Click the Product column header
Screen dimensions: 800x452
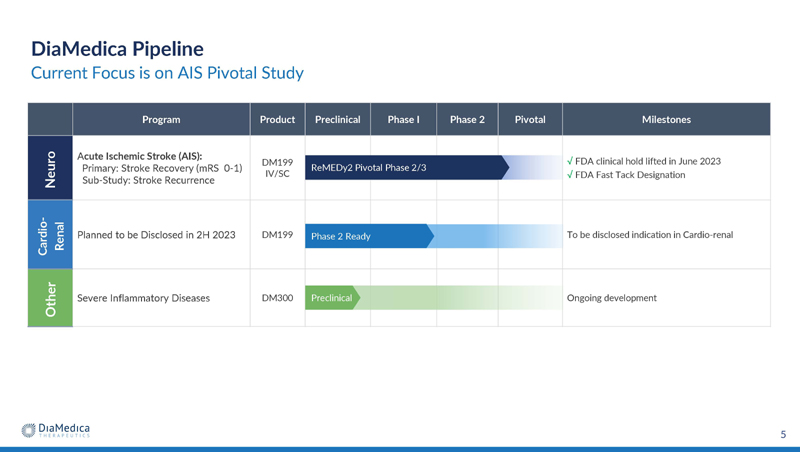tap(278, 119)
